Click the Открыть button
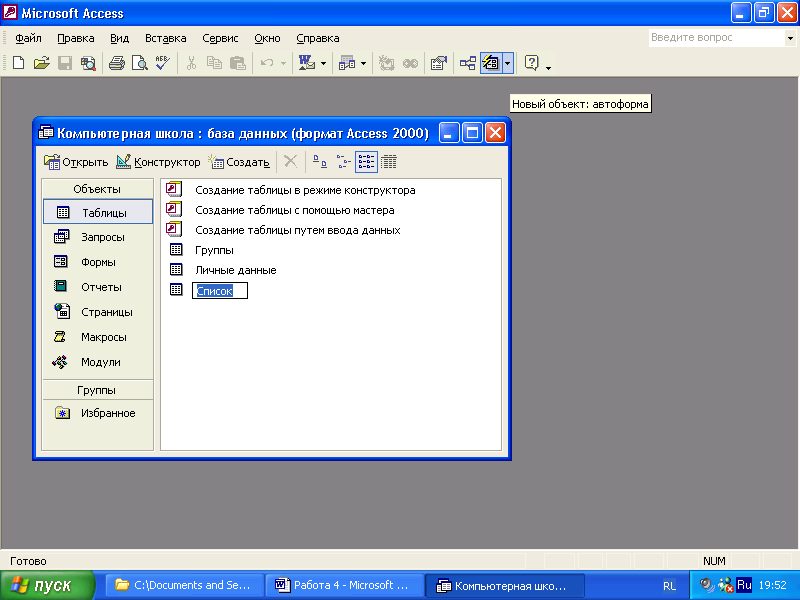This screenshot has width=800, height=600. pos(76,162)
